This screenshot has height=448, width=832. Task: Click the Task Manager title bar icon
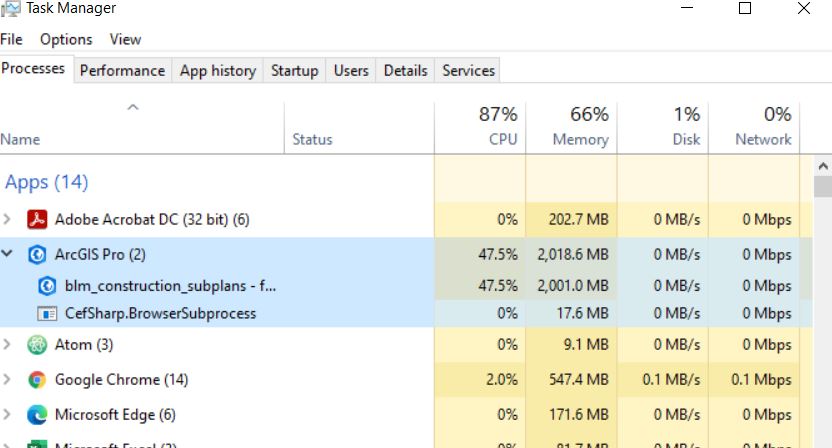(x=10, y=8)
